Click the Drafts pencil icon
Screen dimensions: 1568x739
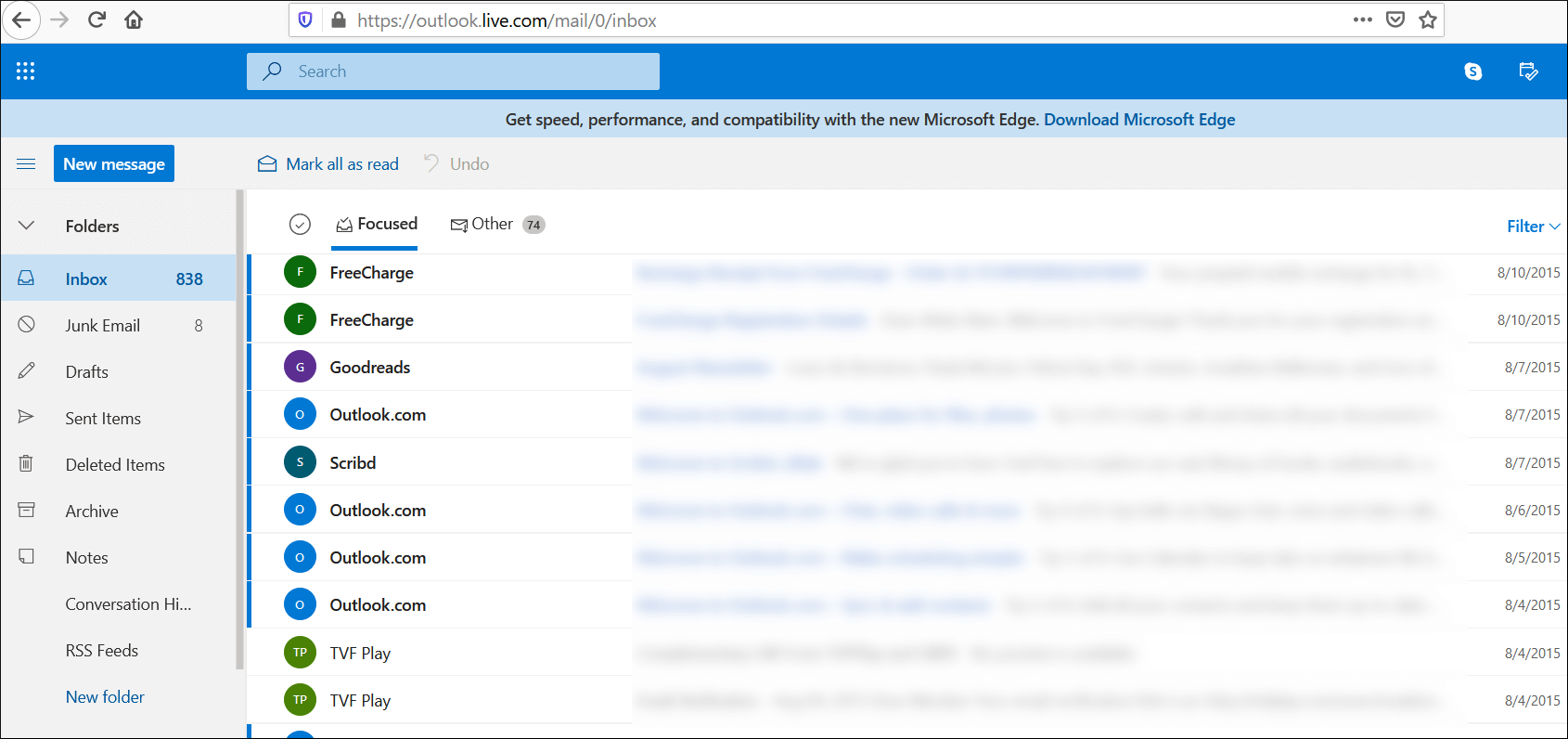[x=26, y=371]
